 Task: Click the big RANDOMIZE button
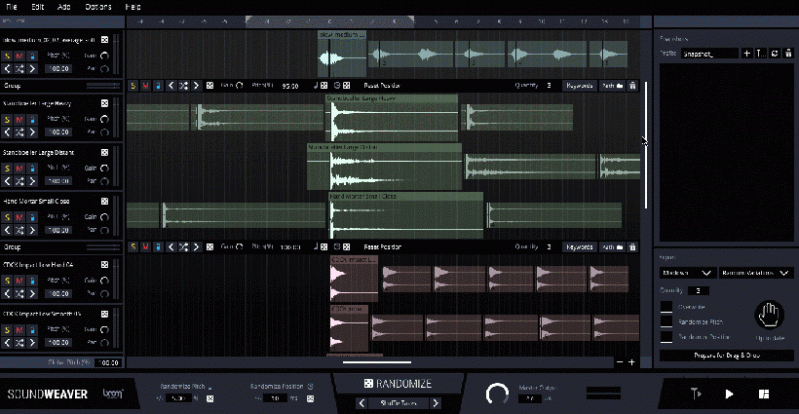(x=398, y=384)
